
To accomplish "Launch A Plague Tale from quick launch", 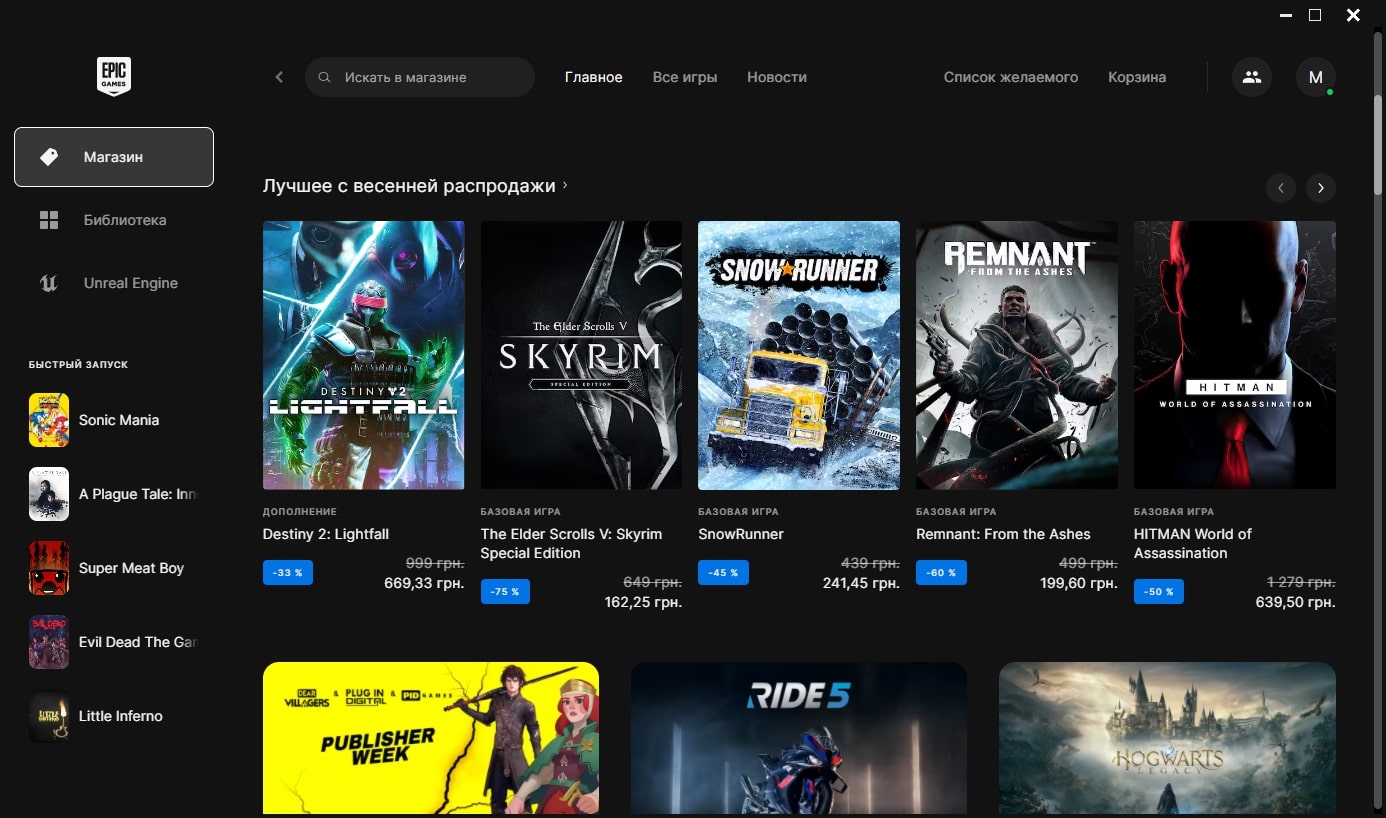I will (114, 494).
